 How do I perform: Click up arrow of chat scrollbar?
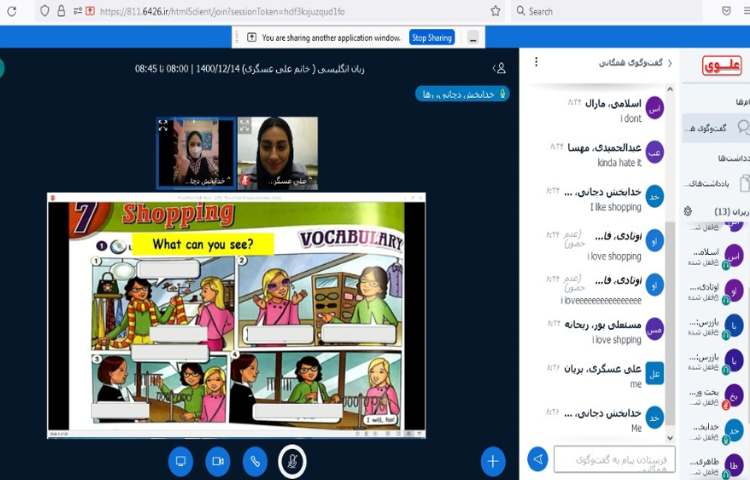point(670,89)
